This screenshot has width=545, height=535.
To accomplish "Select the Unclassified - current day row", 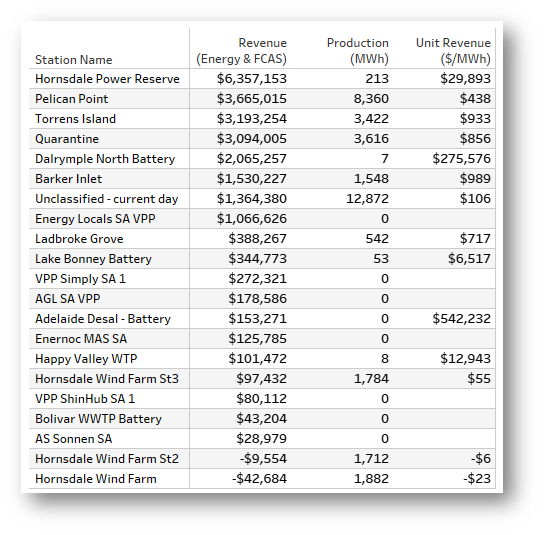I will click(x=262, y=199).
